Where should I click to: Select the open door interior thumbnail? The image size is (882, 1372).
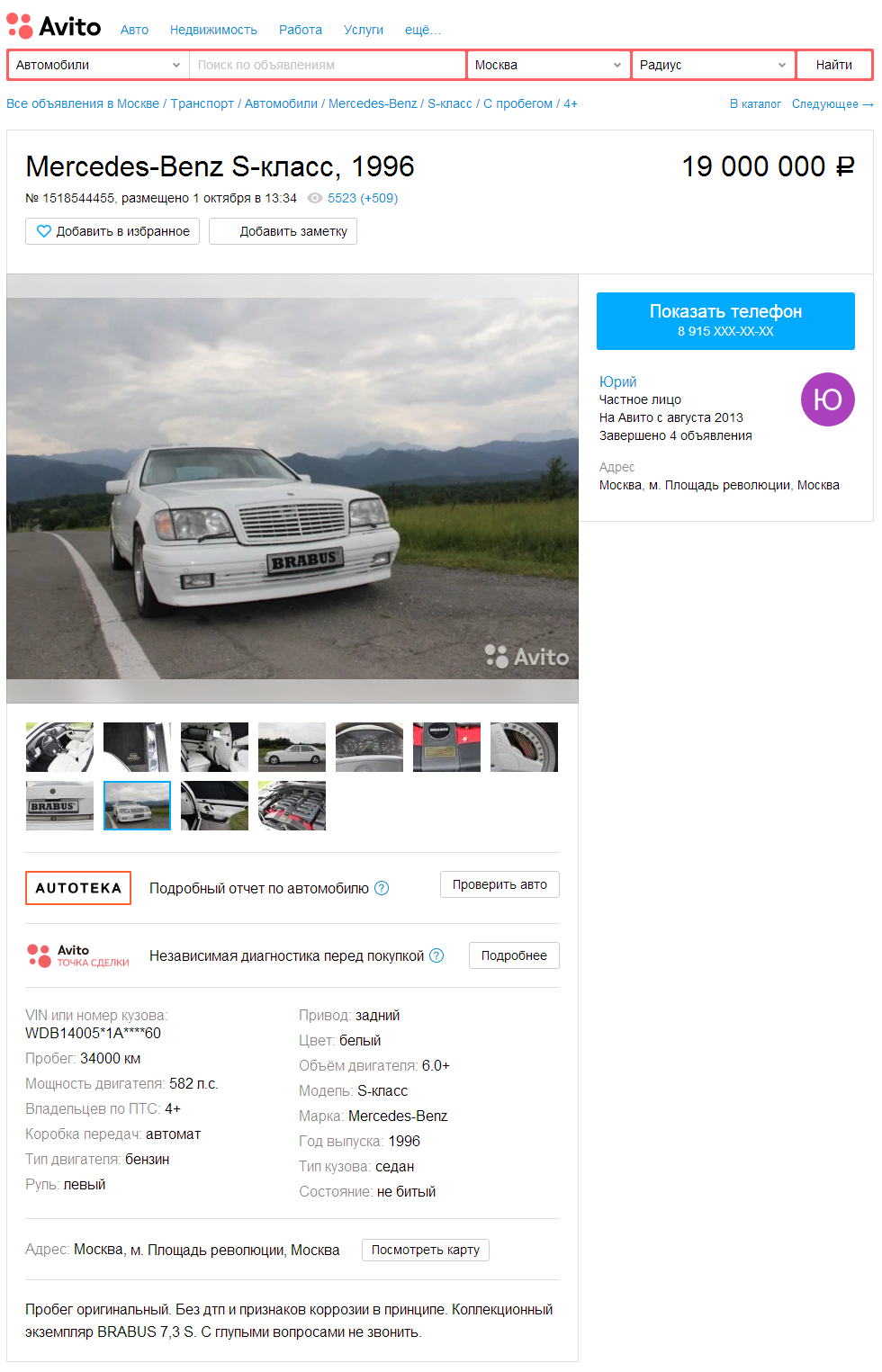coord(214,805)
